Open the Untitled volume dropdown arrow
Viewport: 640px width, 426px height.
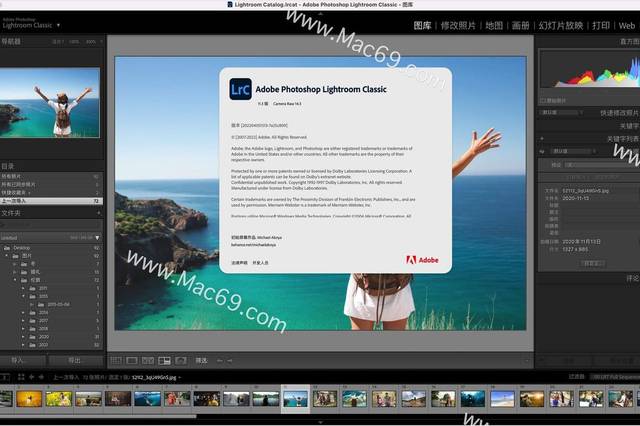tap(97, 237)
